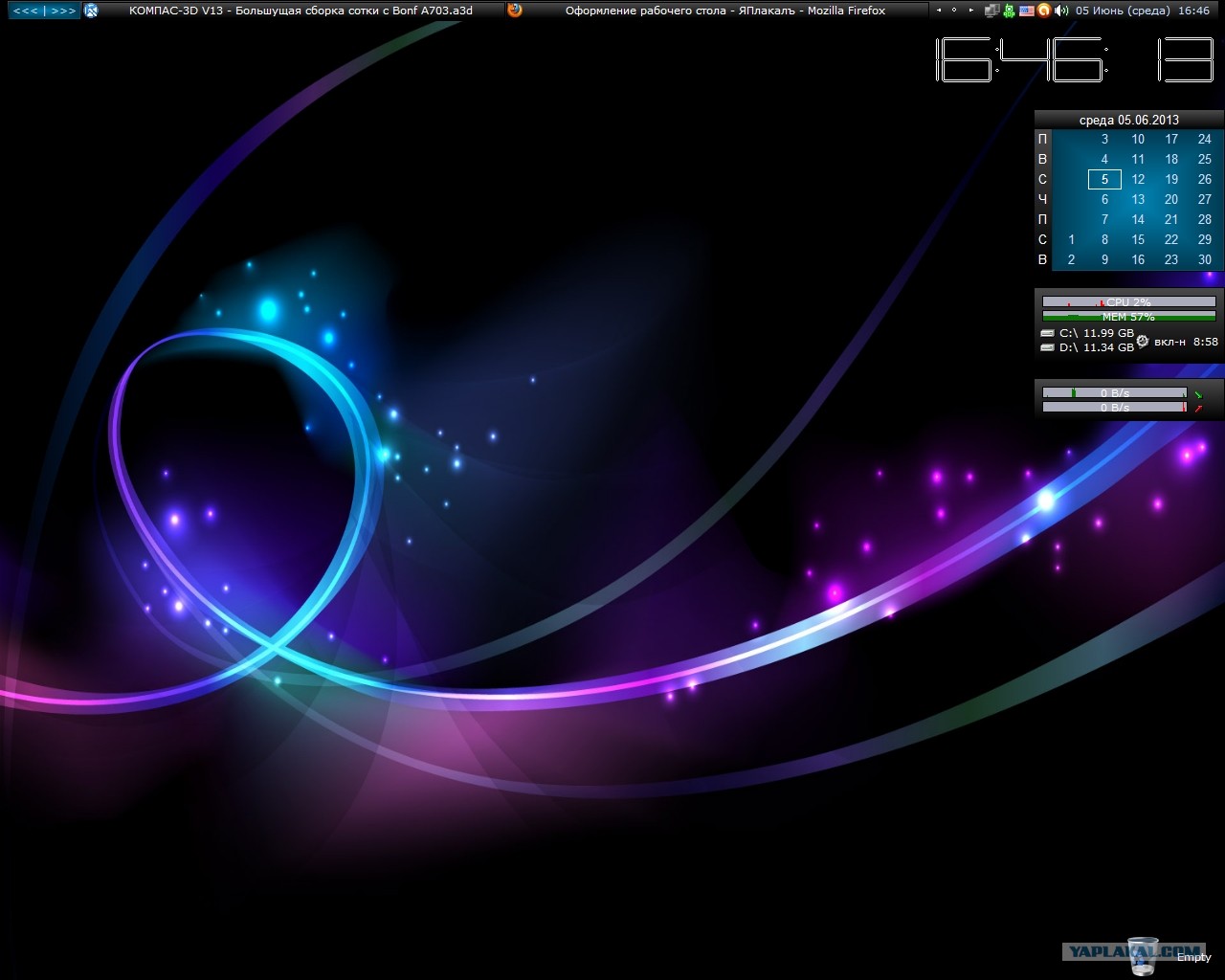The height and width of the screenshot is (980, 1225).
Task: Click the <<< previous desktop button
Action: click(25, 11)
